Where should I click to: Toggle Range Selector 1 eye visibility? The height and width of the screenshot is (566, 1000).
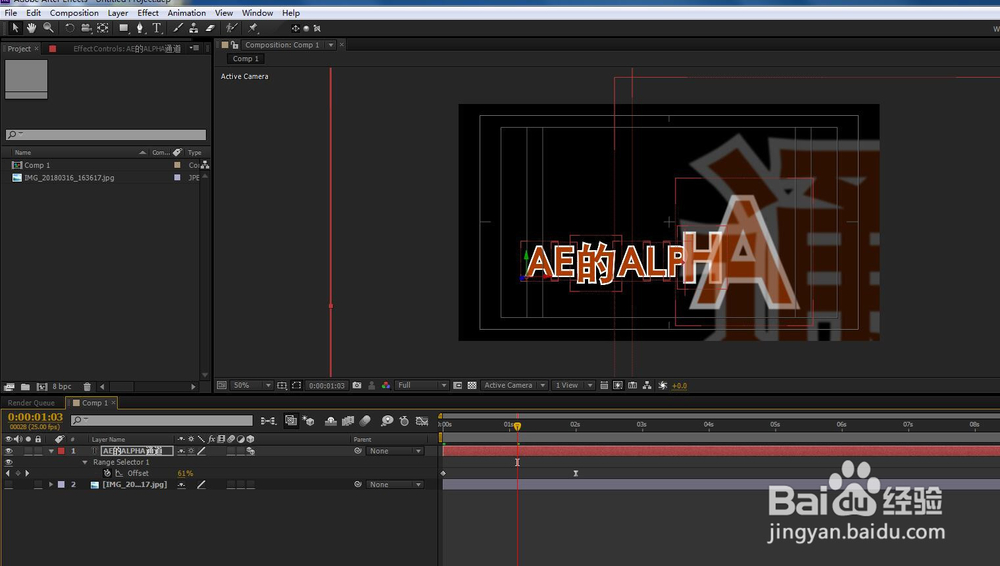8,462
